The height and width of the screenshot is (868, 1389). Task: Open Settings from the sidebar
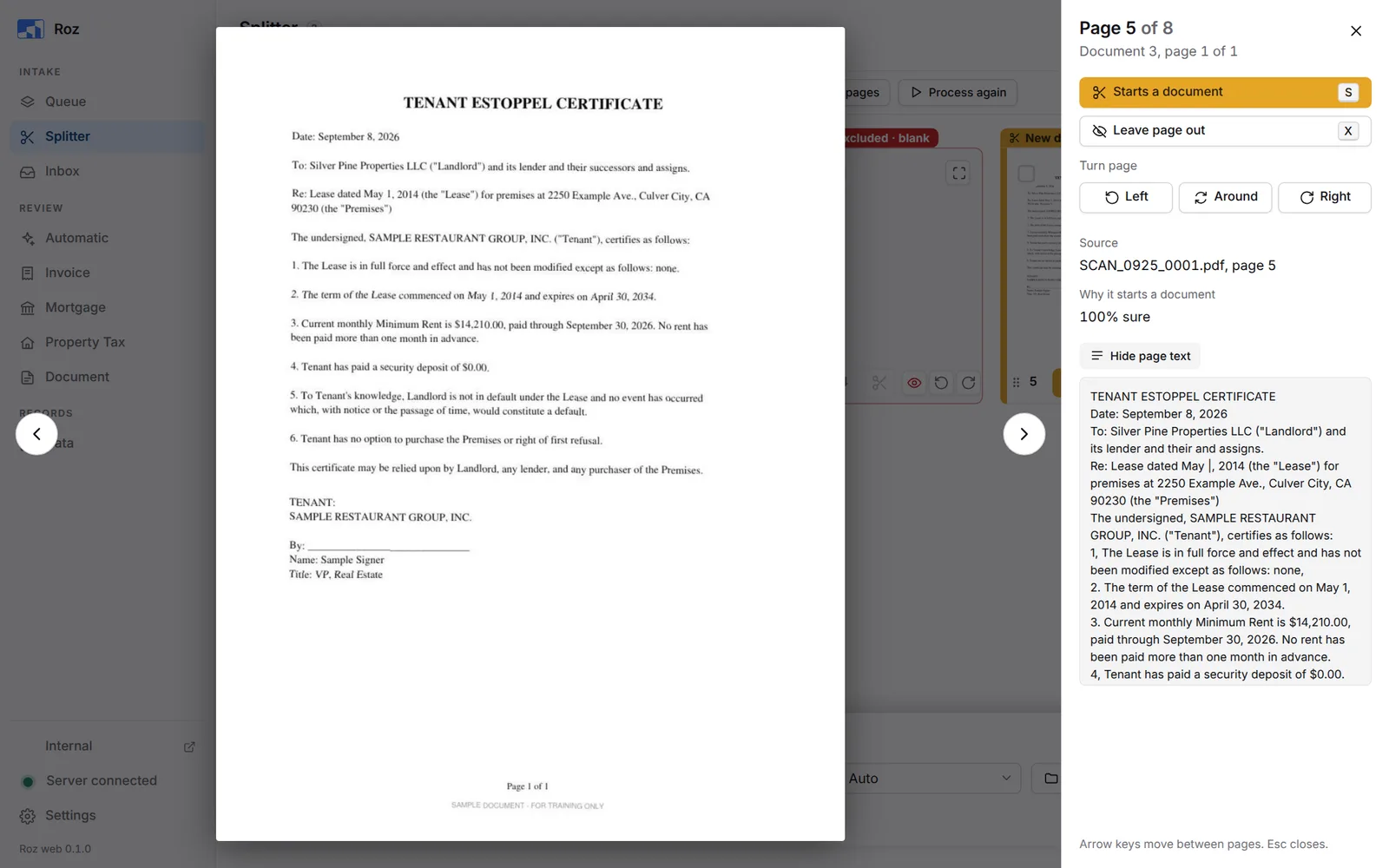pyautogui.click(x=108, y=815)
